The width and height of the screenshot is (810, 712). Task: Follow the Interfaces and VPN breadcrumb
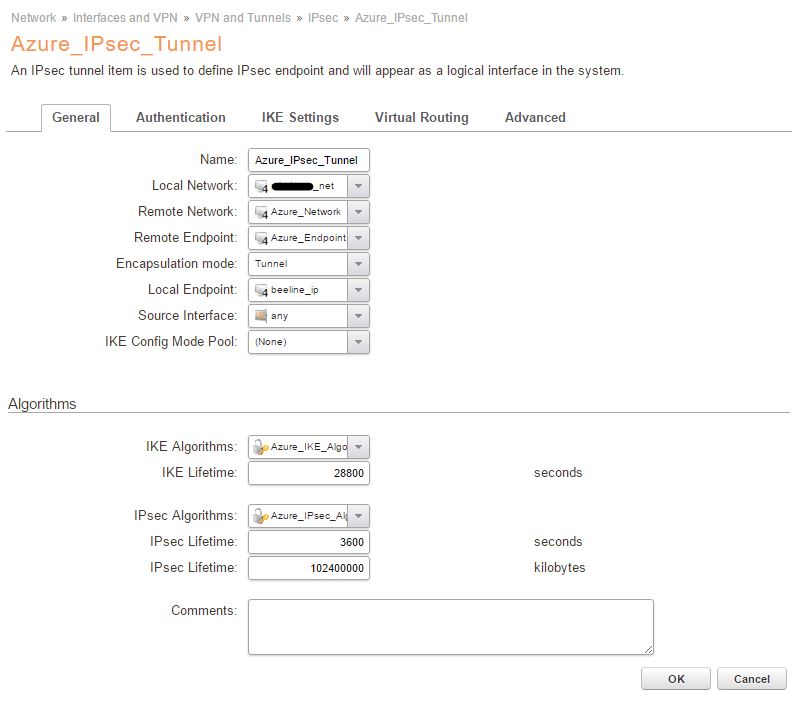click(x=125, y=18)
